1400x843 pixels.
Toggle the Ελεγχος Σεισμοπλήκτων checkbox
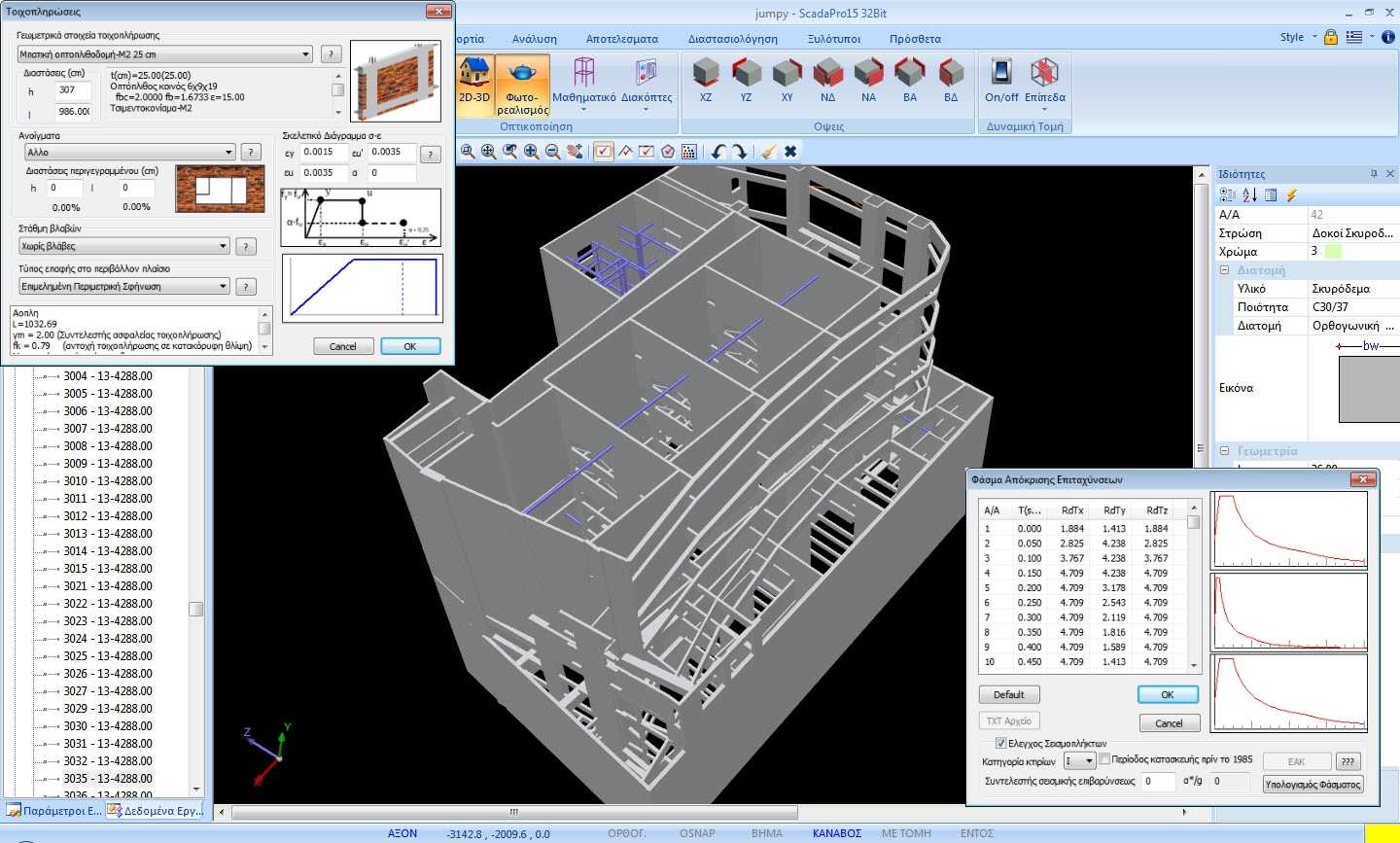(x=1000, y=743)
